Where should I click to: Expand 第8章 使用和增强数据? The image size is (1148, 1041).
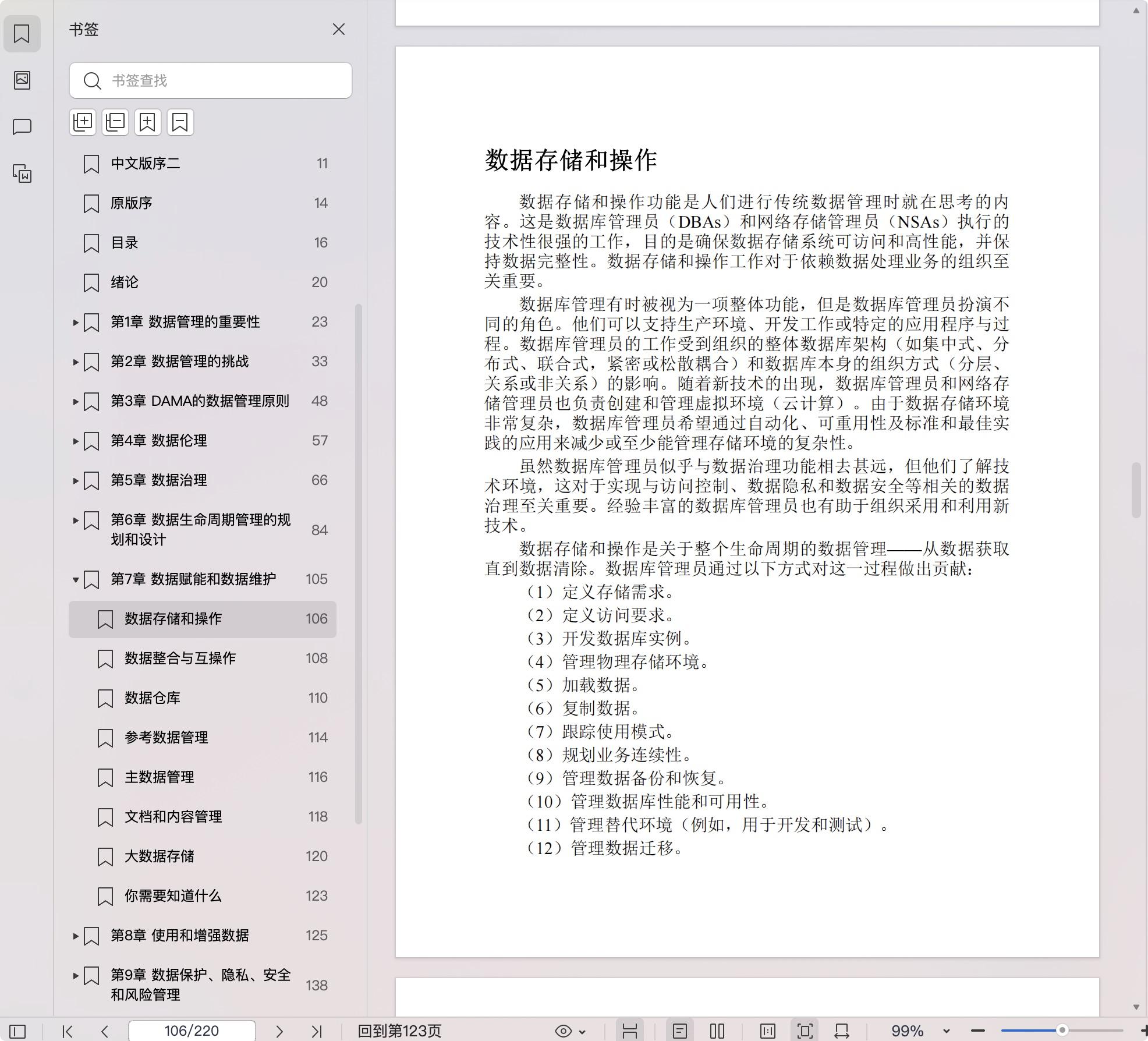[x=76, y=936]
